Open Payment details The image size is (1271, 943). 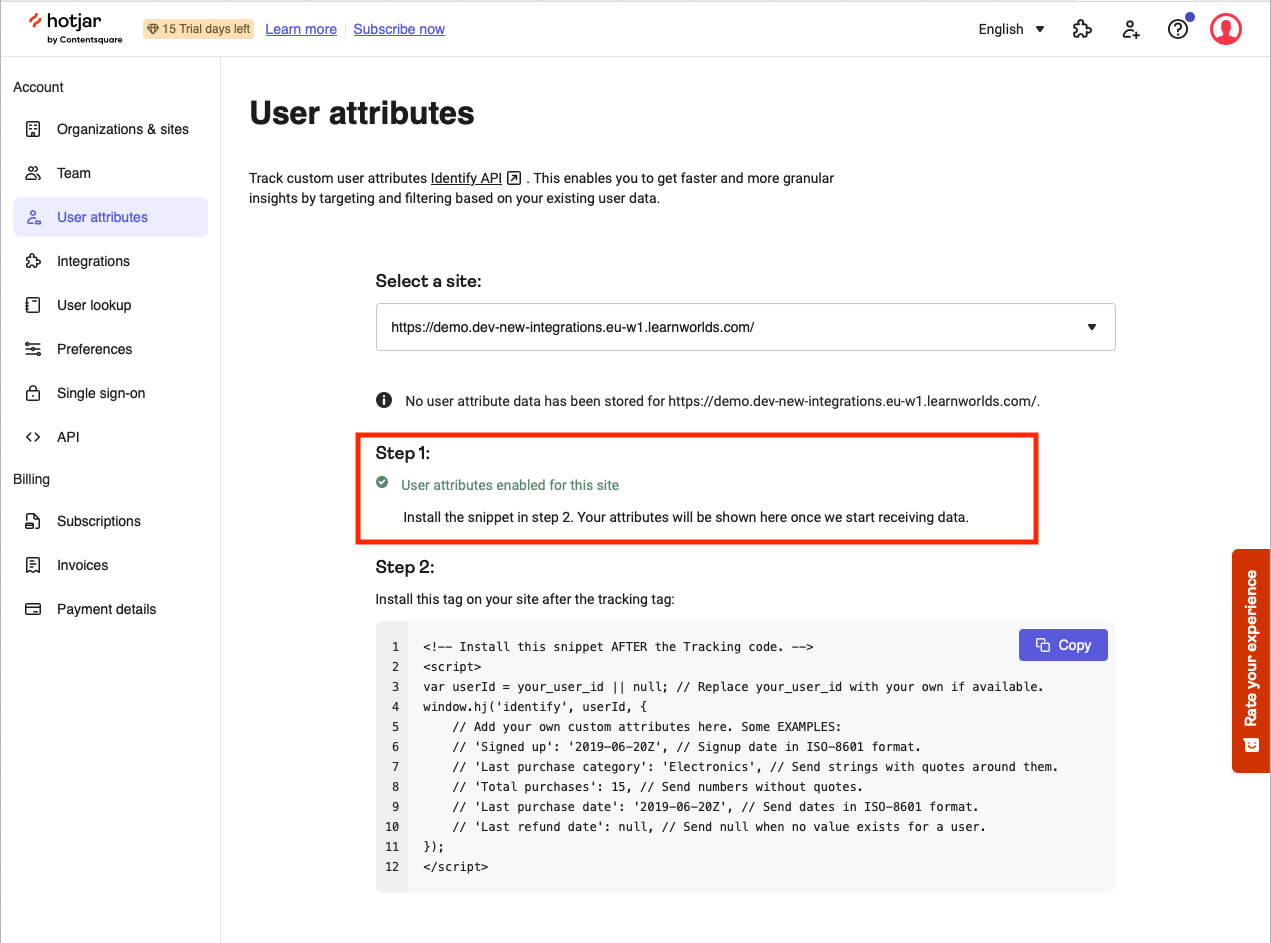click(x=110, y=609)
